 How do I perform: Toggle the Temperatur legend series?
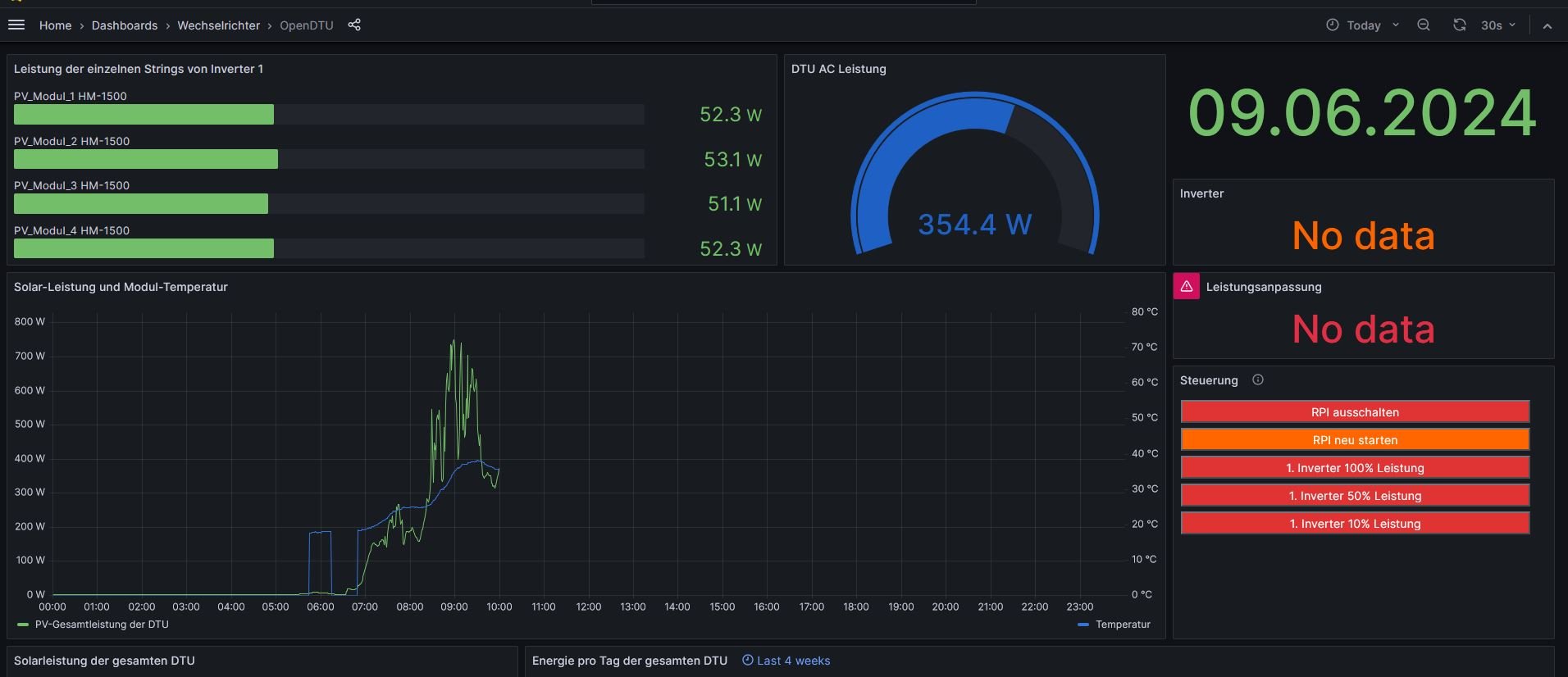(x=1123, y=625)
